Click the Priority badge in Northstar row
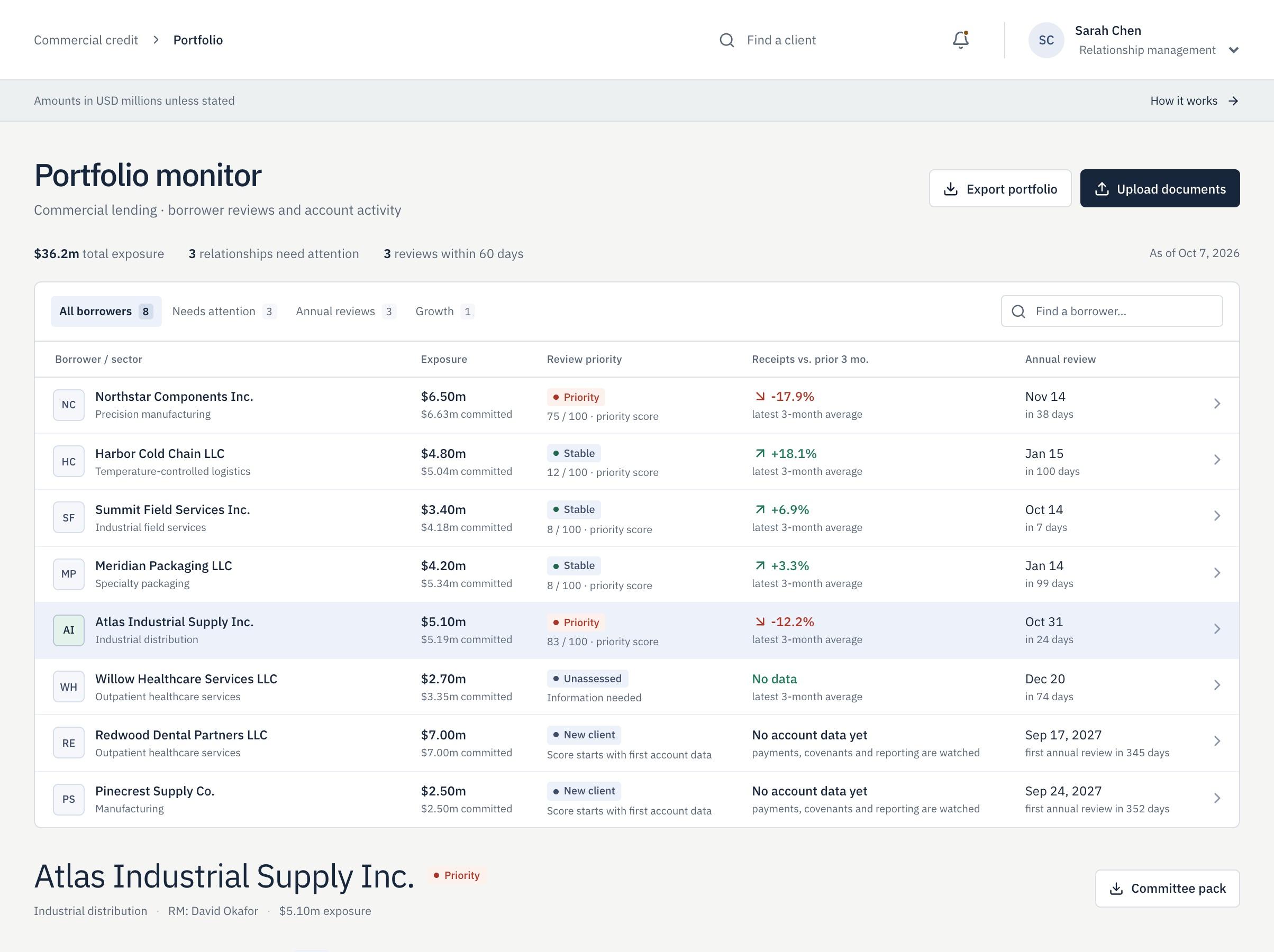This screenshot has width=1274, height=952. 576,397
